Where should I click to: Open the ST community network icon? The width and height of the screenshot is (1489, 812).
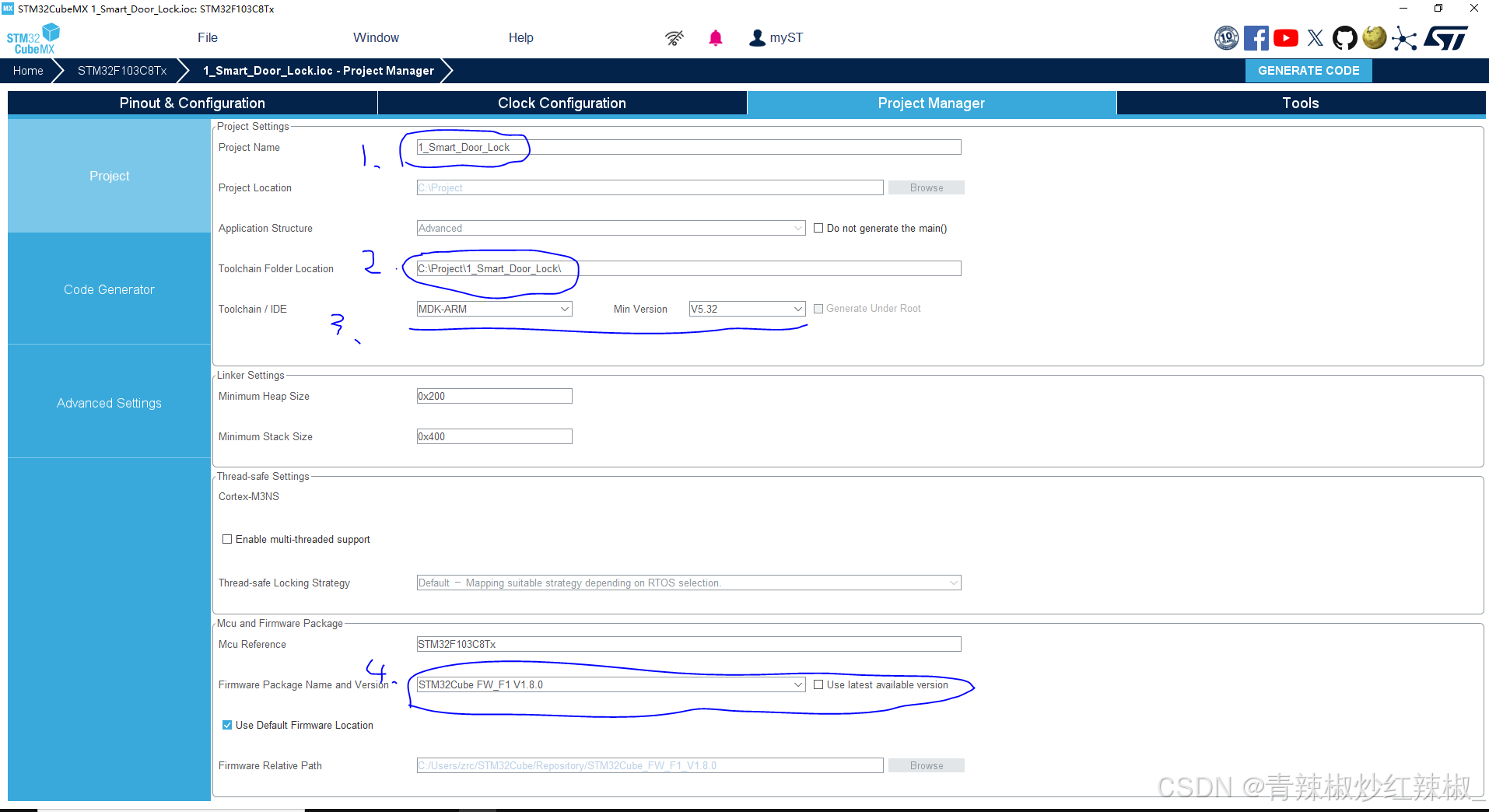point(1404,38)
